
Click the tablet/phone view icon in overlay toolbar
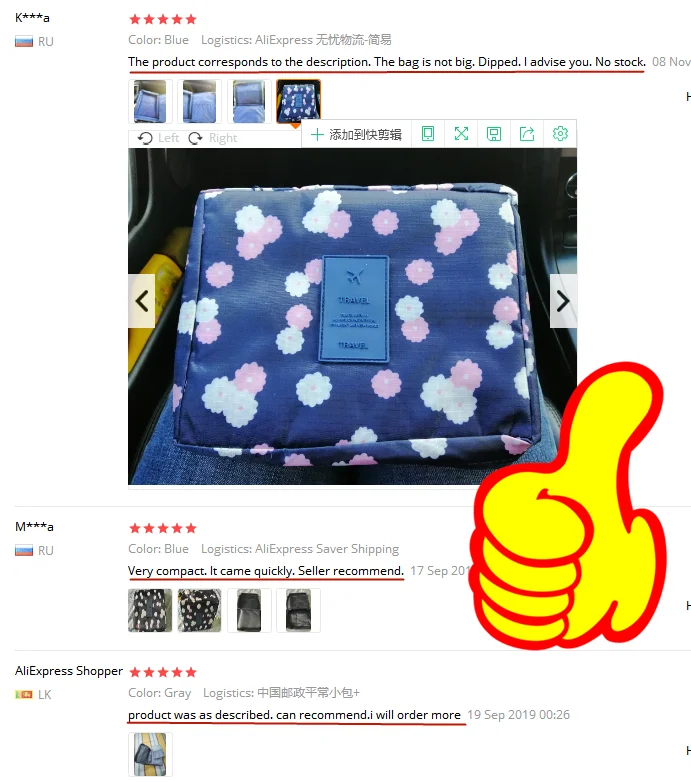click(428, 134)
